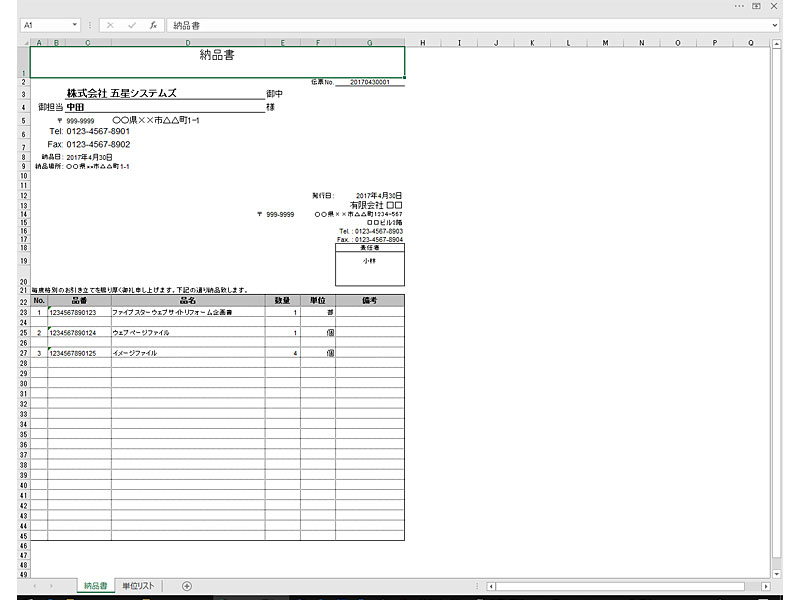800x600 pixels.
Task: Click the three-dot more options icon
Action: (x=738, y=6)
